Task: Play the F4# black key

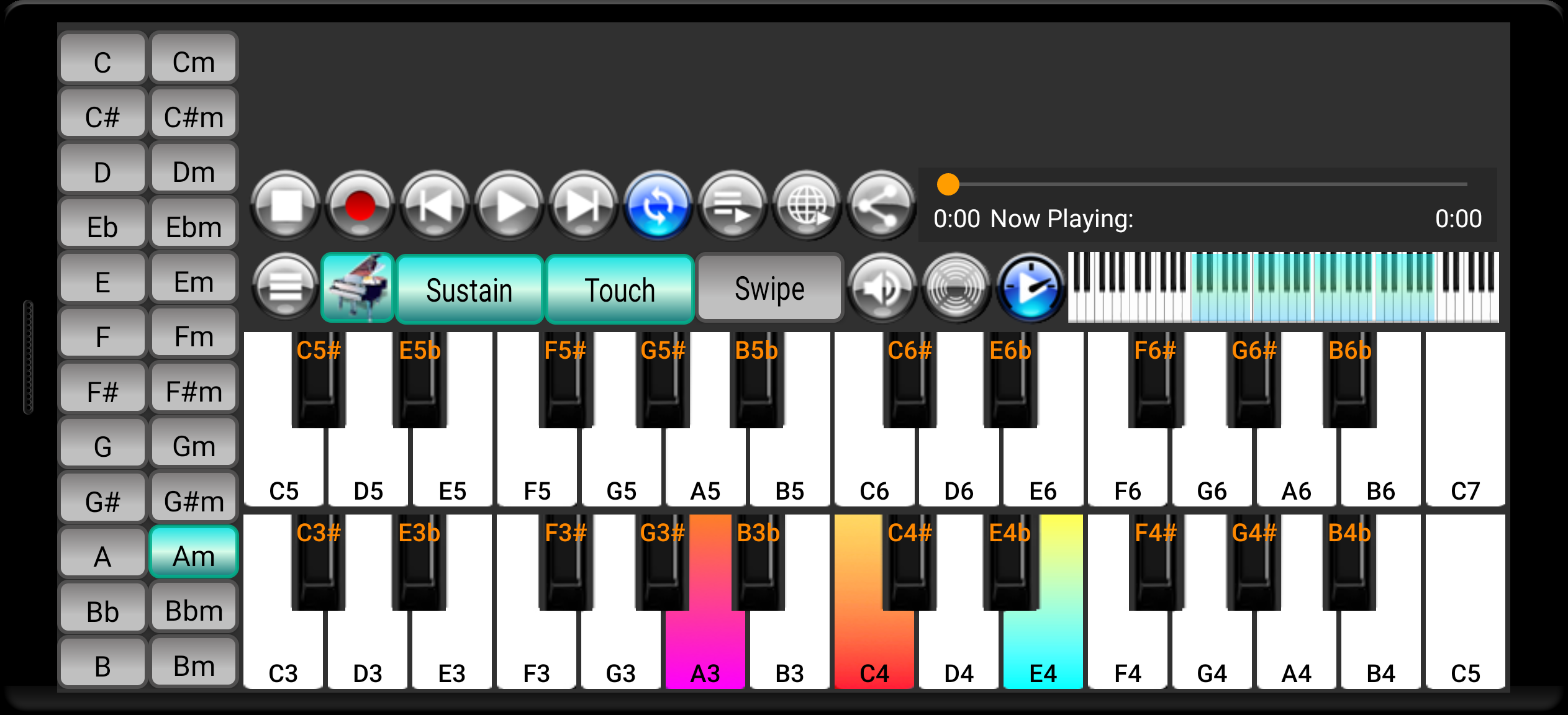Action: (x=1155, y=562)
